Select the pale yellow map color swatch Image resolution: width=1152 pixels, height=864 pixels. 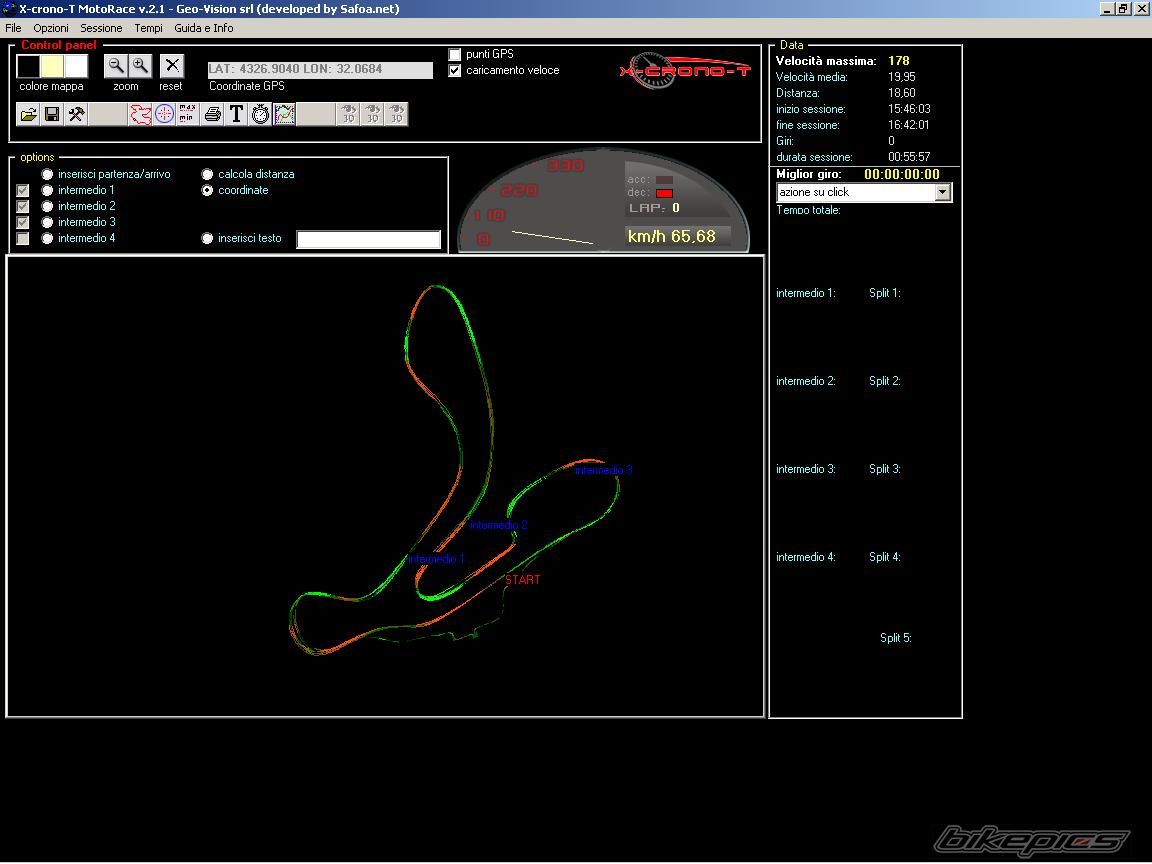(52, 66)
